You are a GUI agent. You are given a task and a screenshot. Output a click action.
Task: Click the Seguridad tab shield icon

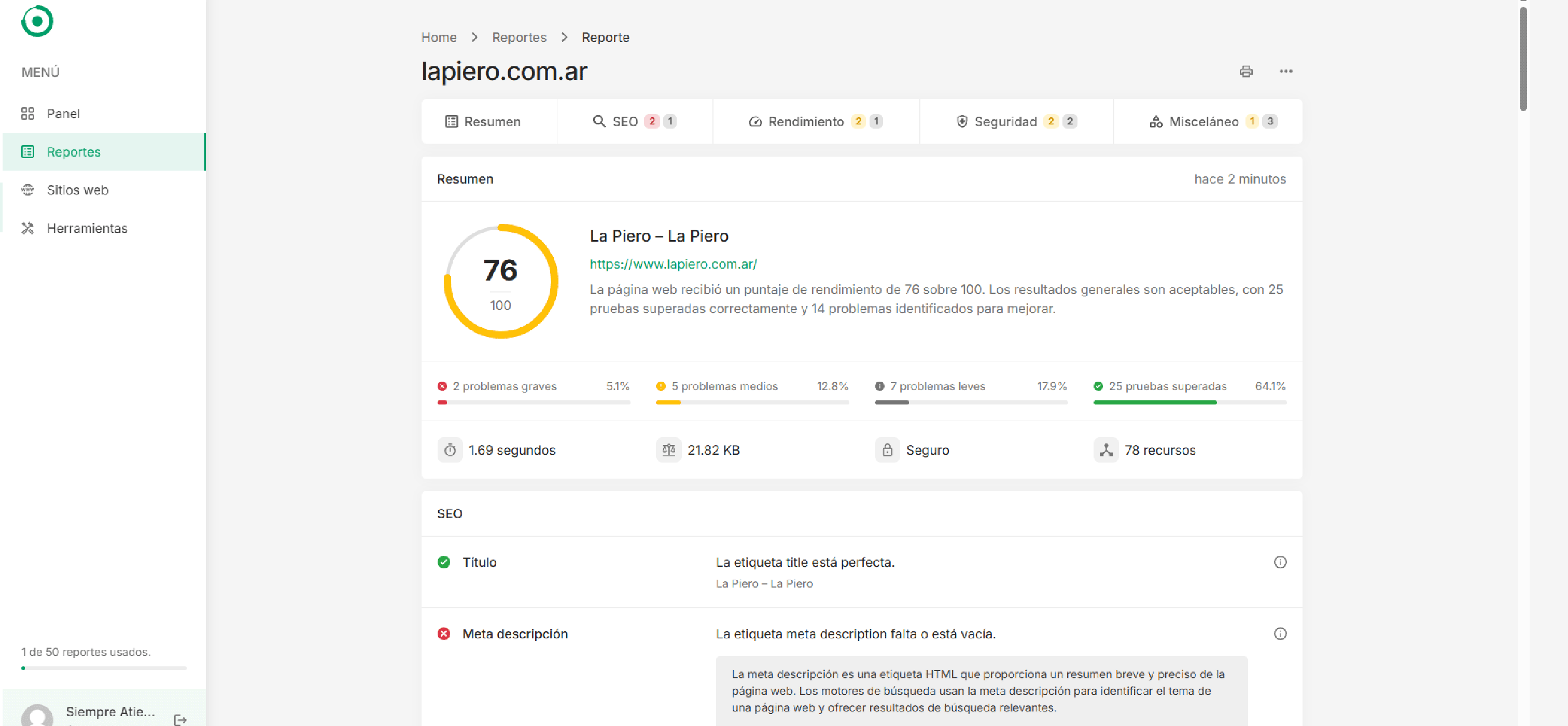click(962, 122)
